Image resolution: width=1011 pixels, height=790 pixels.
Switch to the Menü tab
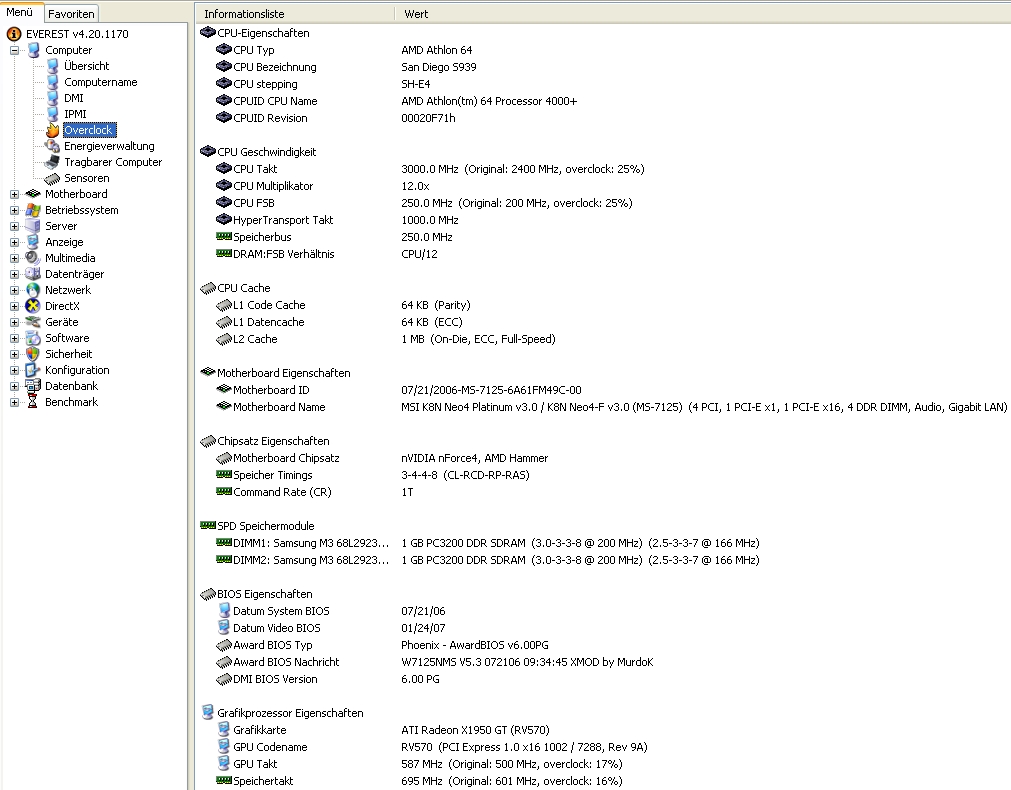click(19, 12)
